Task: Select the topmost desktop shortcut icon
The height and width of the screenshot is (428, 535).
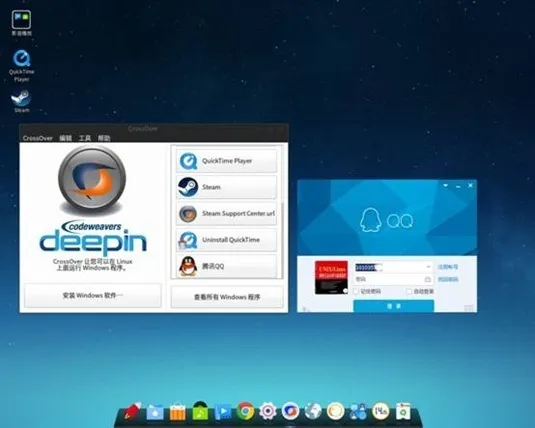Action: (21, 23)
